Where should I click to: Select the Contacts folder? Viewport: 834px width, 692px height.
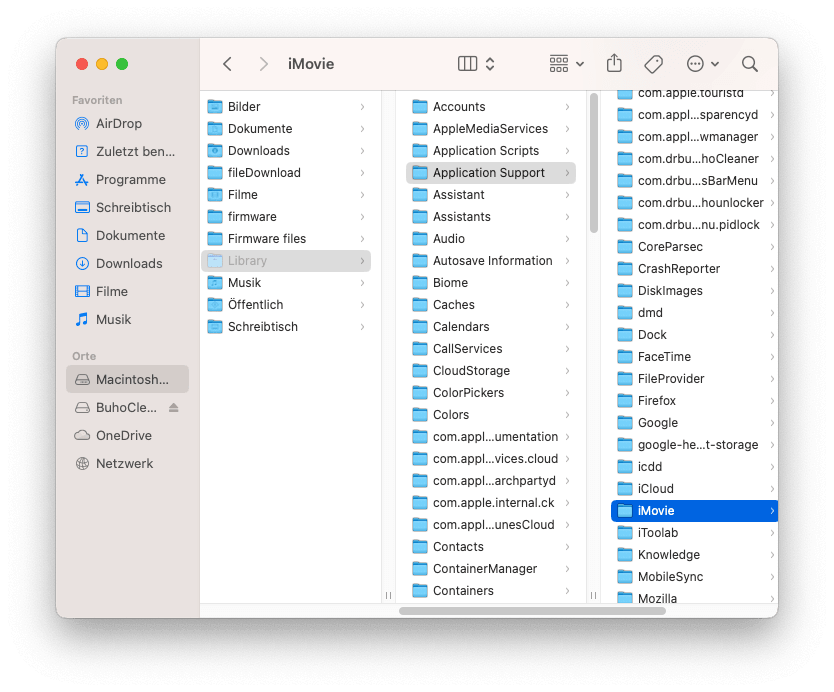point(491,546)
